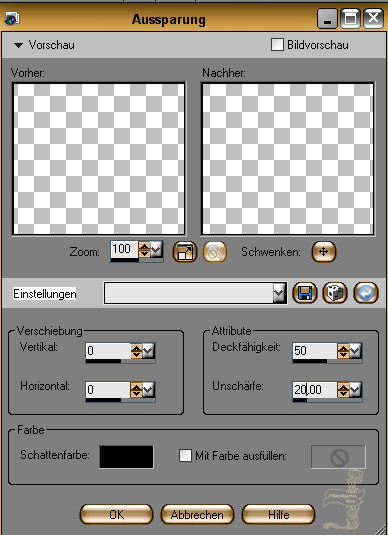
Task: Open the Deckfähigkeit slider dropdown arrow
Action: (x=355, y=351)
